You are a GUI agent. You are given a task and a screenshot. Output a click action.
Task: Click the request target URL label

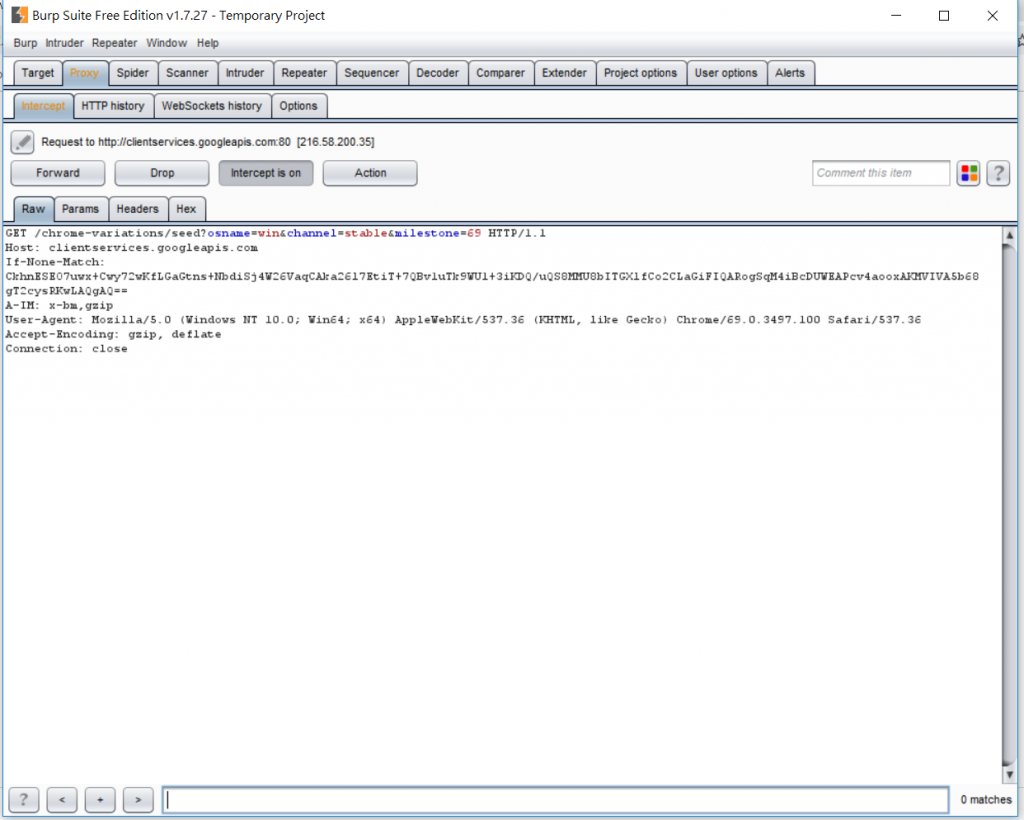[208, 142]
